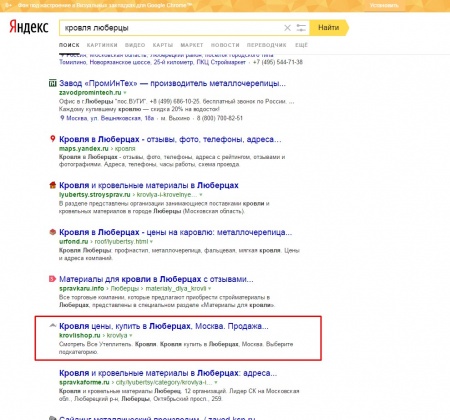Image resolution: width=450 pixels, height=420 pixels.
Task: Open Материалы для кровли в Люберцах result
Action: pyautogui.click(x=156, y=279)
